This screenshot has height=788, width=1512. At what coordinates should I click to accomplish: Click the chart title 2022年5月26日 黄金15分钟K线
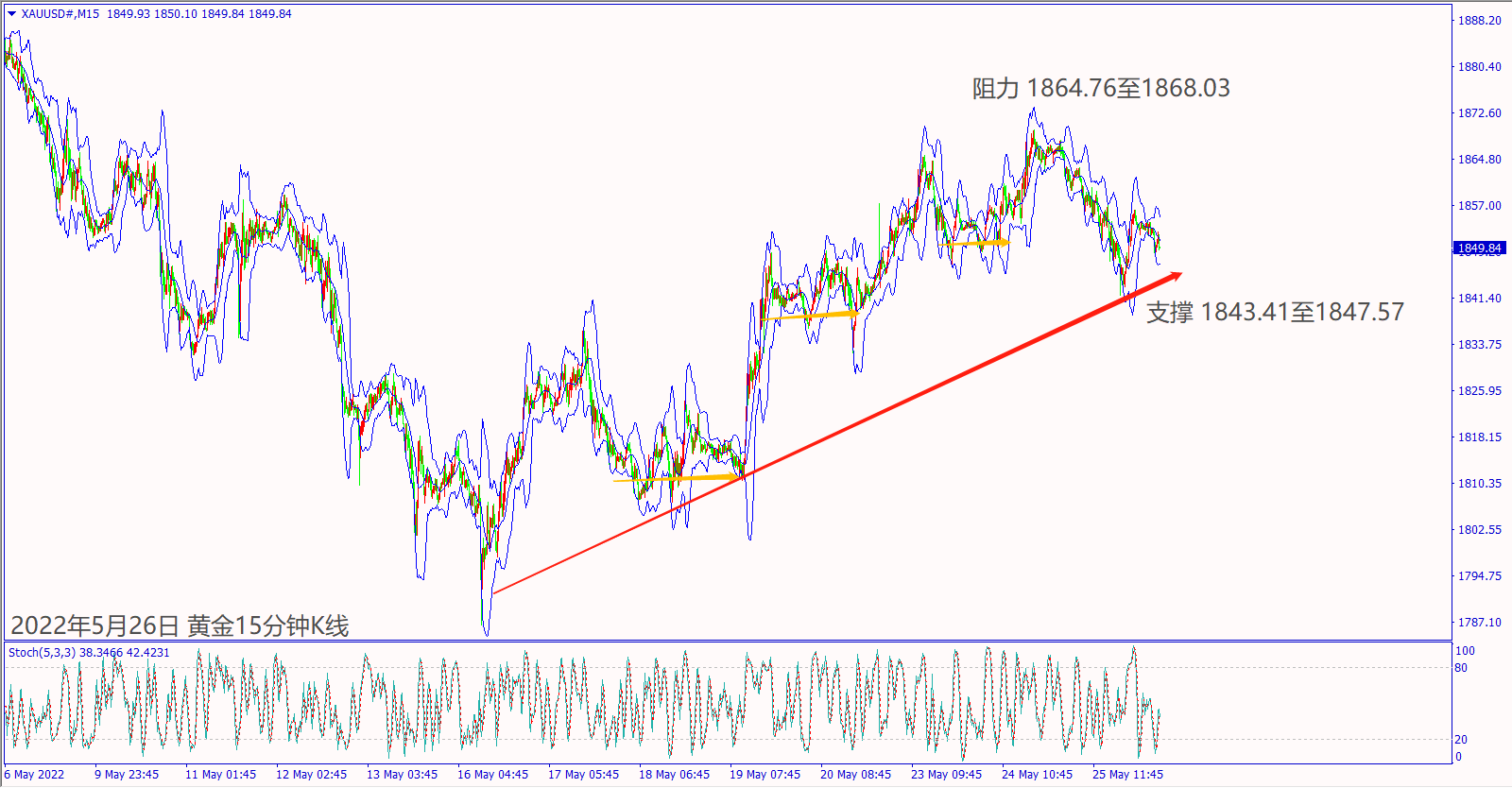(180, 625)
